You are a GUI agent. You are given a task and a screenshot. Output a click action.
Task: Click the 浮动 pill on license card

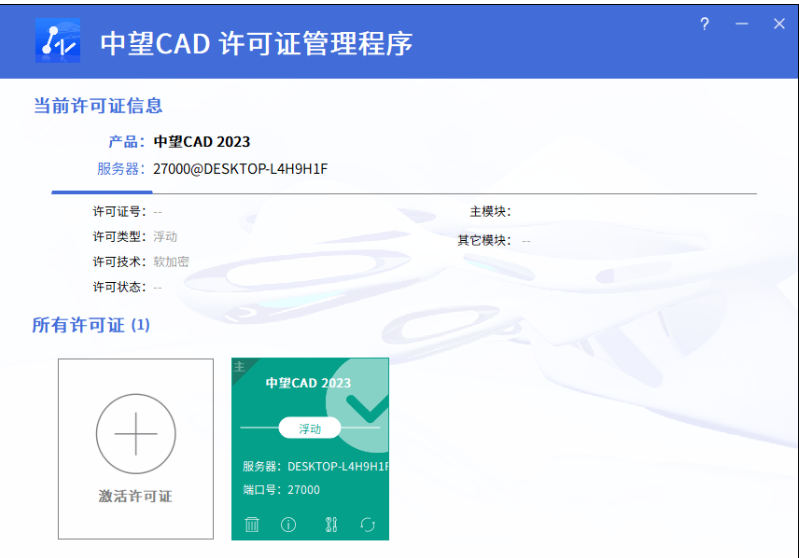[x=310, y=429]
